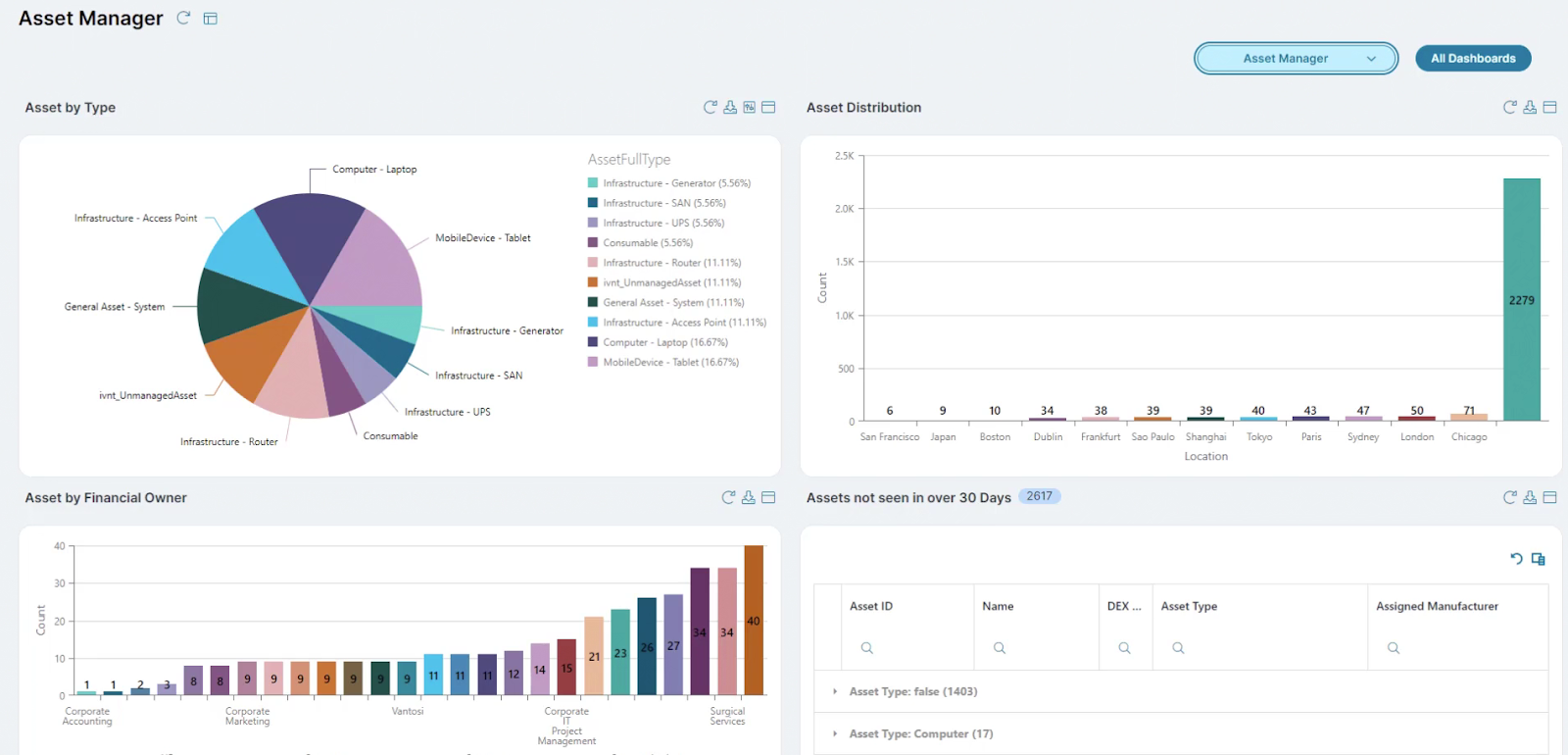Open All Dashboards
The height and width of the screenshot is (755, 1568).
point(1473,59)
